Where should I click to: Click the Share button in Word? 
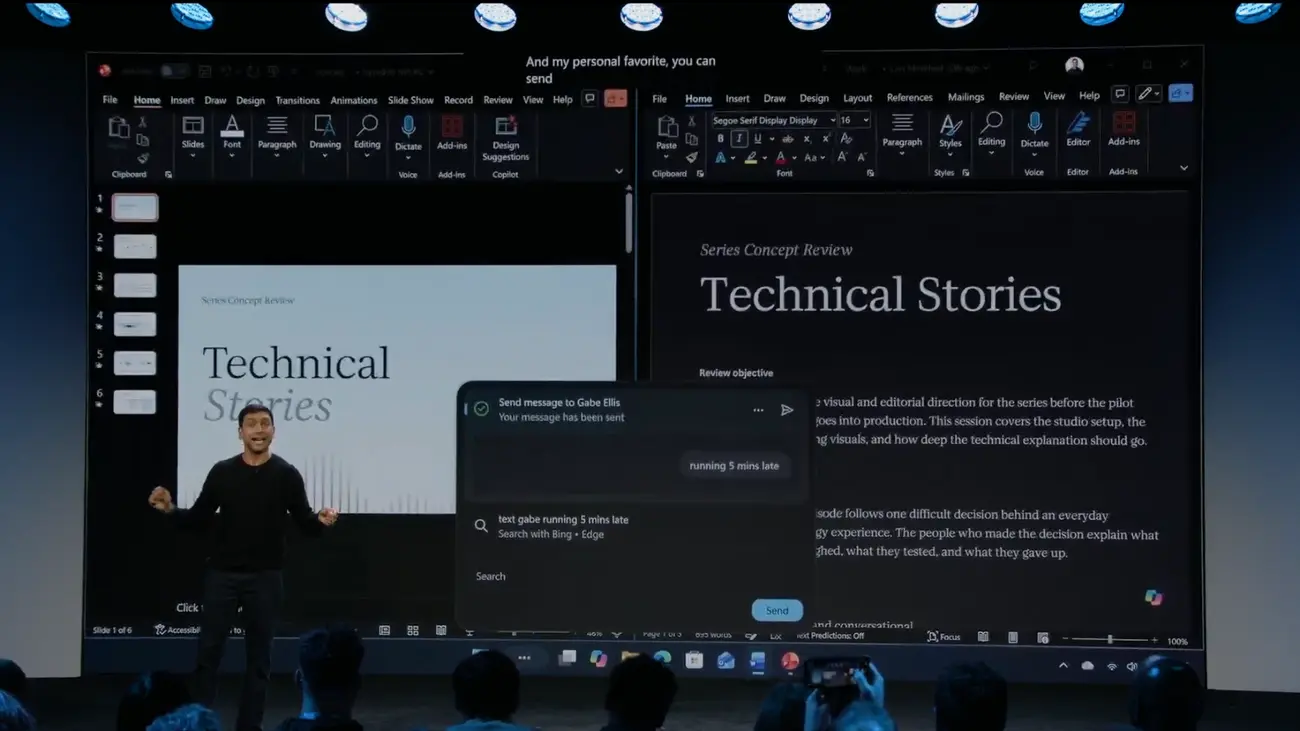(1180, 93)
